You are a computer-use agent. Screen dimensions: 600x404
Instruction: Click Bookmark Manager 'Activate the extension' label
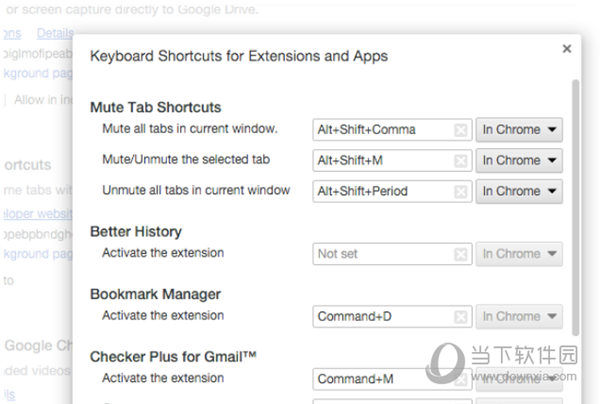click(x=163, y=316)
